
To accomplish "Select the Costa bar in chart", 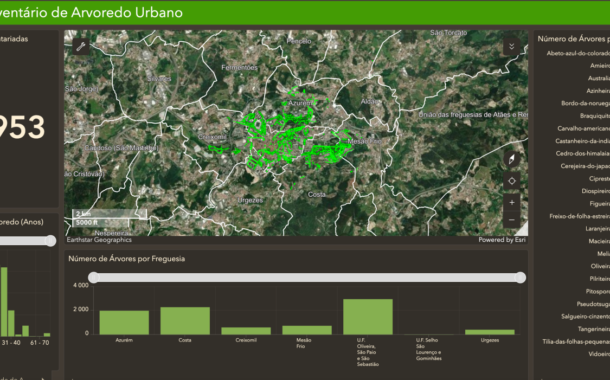I will point(185,321).
